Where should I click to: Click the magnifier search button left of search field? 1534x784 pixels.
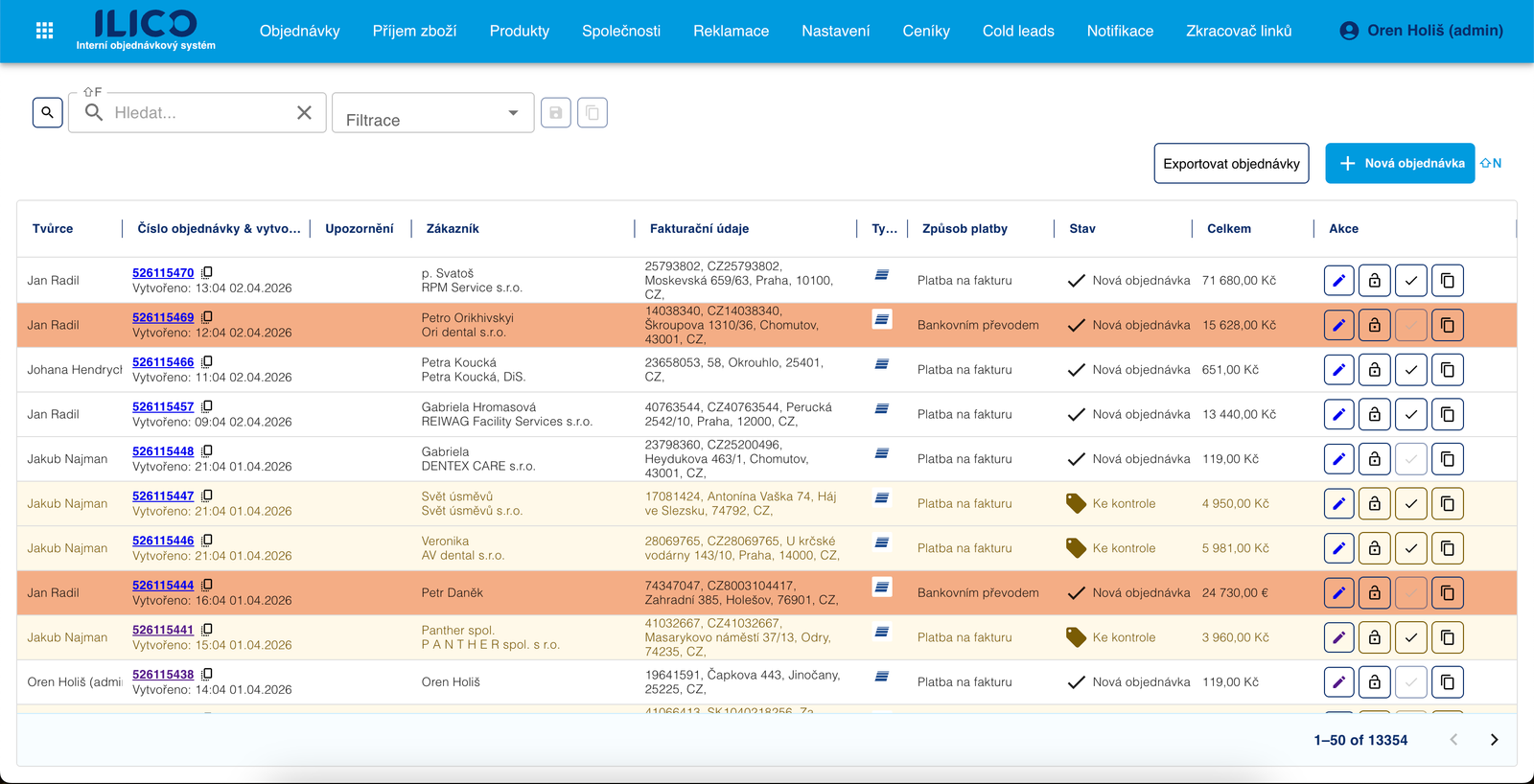coord(47,112)
